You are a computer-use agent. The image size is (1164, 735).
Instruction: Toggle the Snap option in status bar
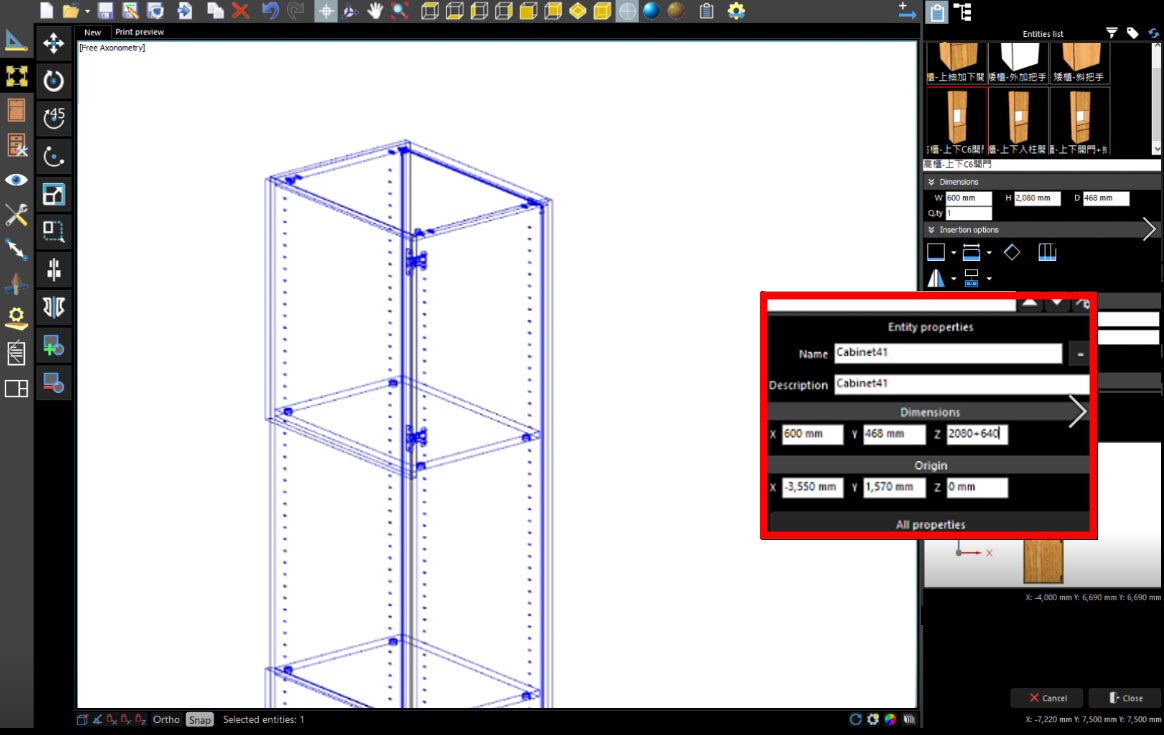200,720
